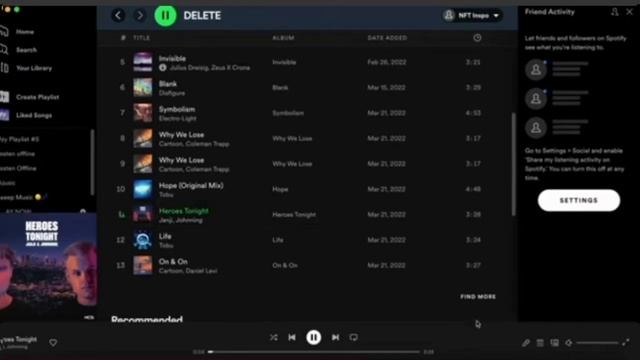
Task: Click the DELETE playlist title
Action: click(202, 16)
